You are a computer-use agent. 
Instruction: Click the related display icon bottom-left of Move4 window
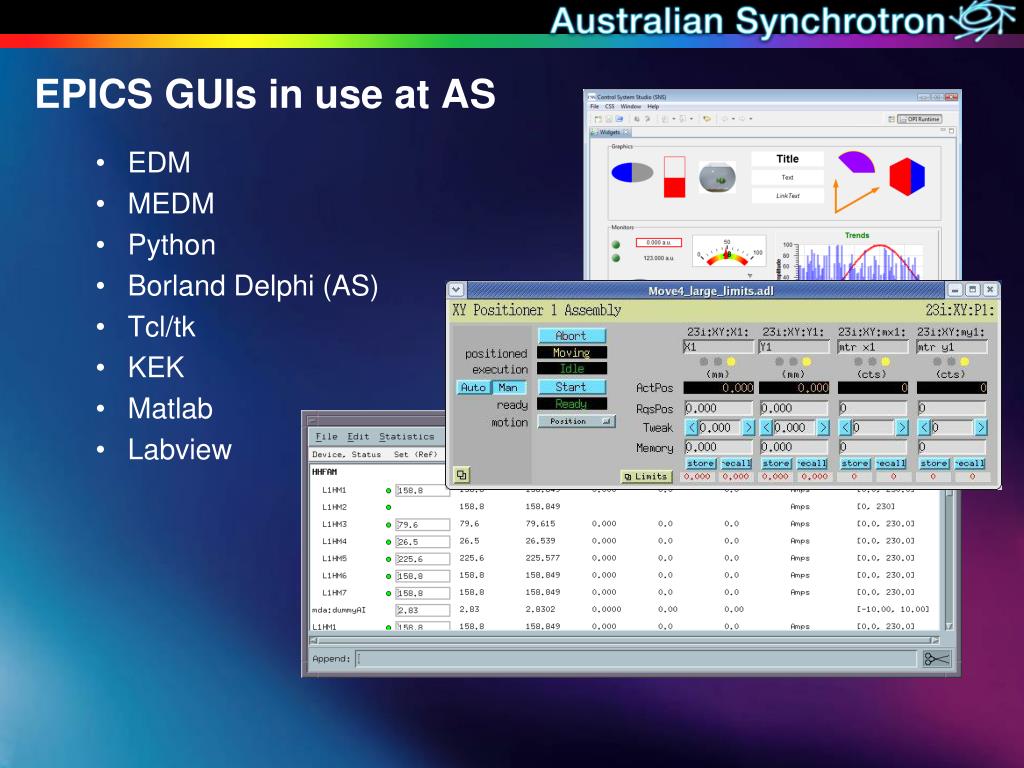462,475
